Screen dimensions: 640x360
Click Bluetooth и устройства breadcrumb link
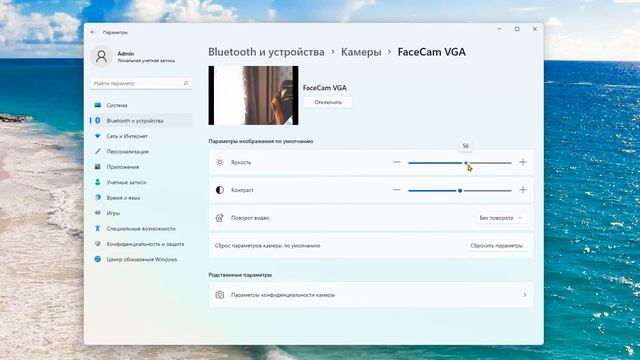pos(266,52)
